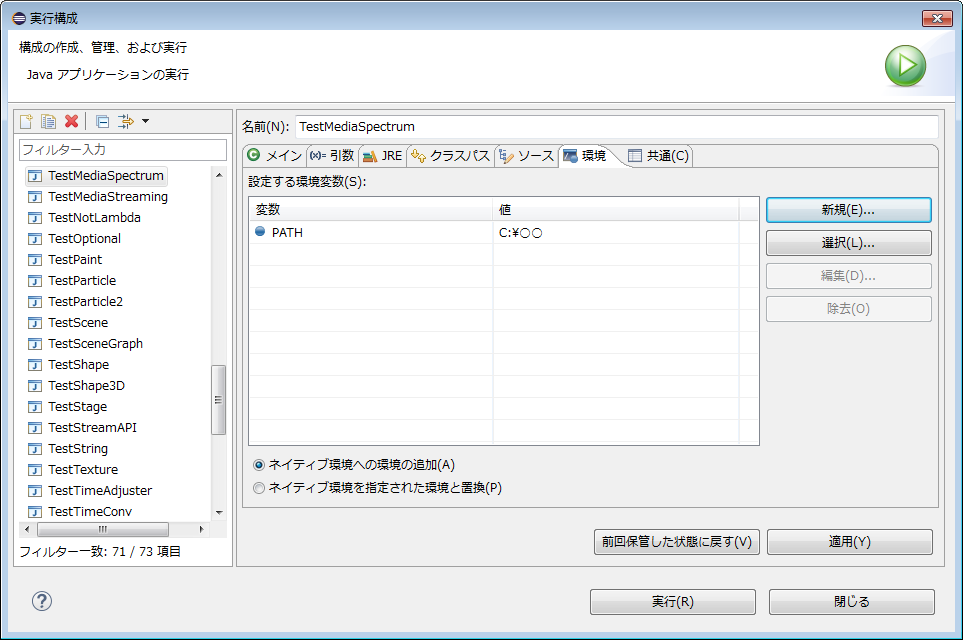Click the フィルター入力 filter text field
Screen dimensions: 963x640
pyautogui.click(x=123, y=150)
